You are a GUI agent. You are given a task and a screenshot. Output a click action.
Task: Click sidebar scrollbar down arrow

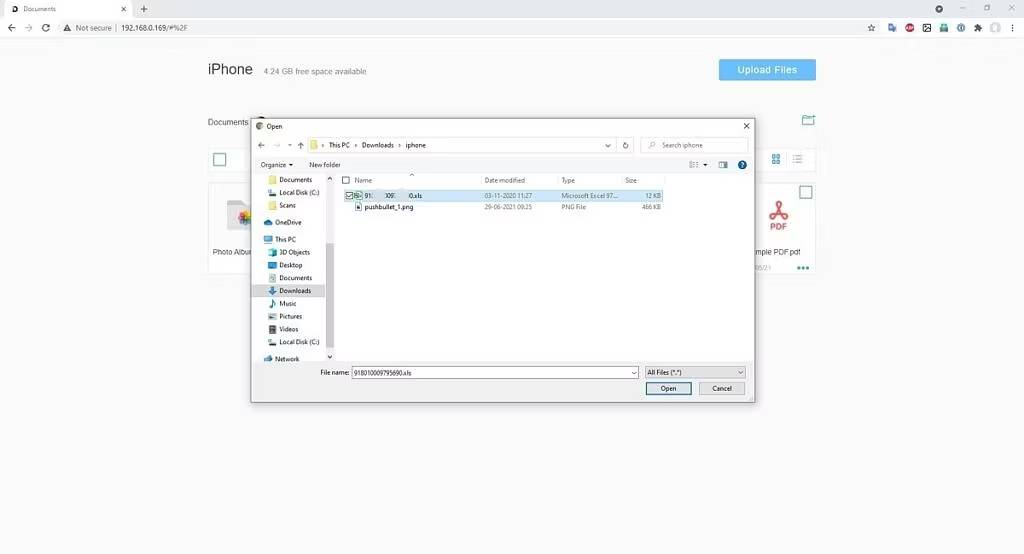(330, 357)
